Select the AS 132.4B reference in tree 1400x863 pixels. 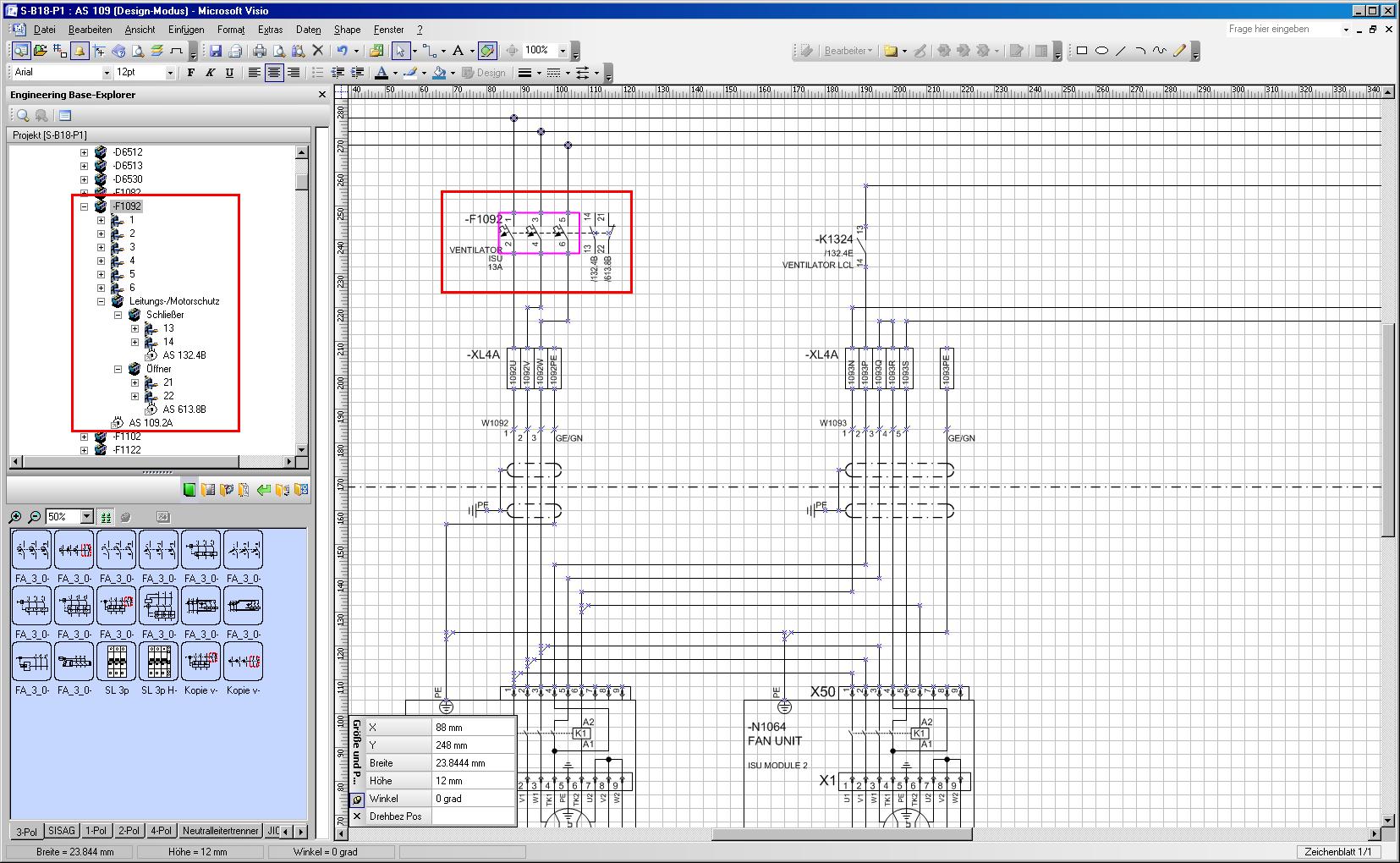tap(184, 355)
